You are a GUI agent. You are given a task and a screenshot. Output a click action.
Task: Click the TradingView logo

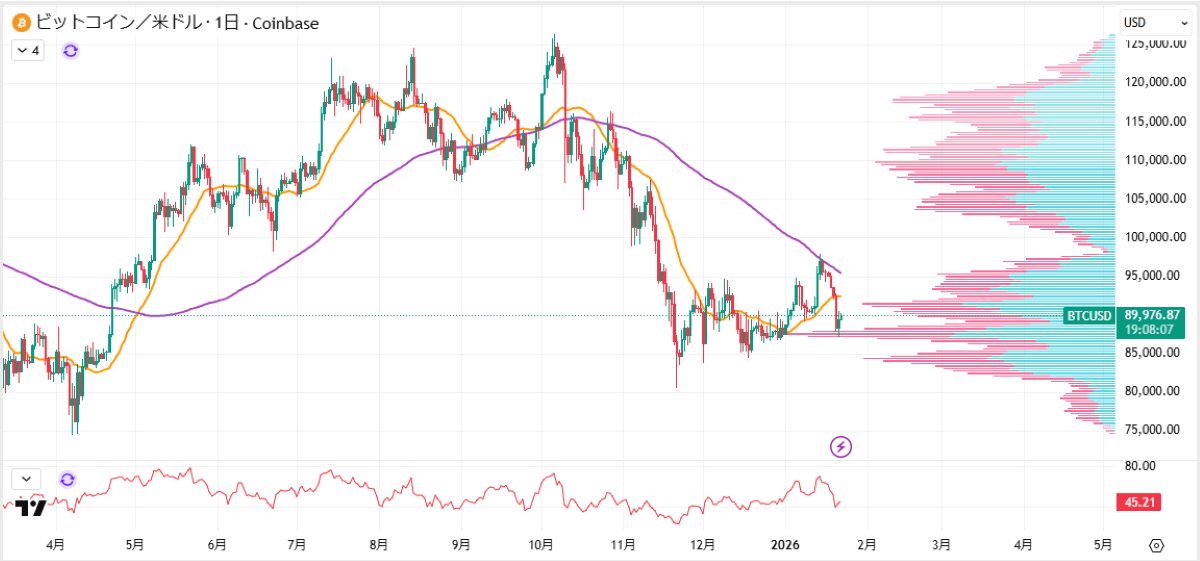tap(31, 507)
